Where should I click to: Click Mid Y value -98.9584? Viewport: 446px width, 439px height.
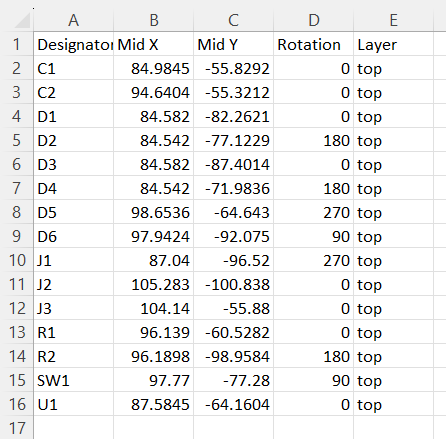coord(234,356)
